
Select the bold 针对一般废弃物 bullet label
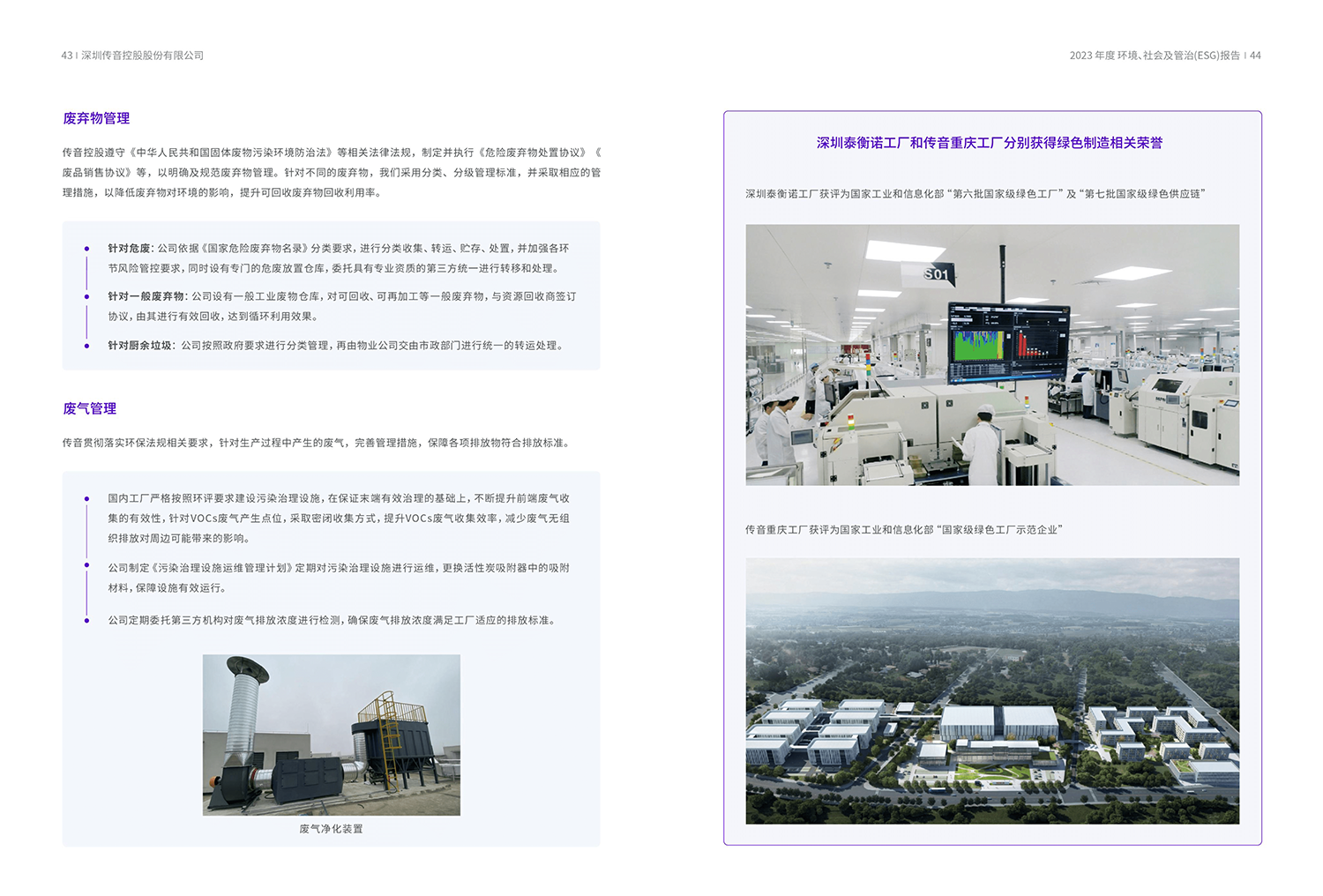click(x=146, y=296)
